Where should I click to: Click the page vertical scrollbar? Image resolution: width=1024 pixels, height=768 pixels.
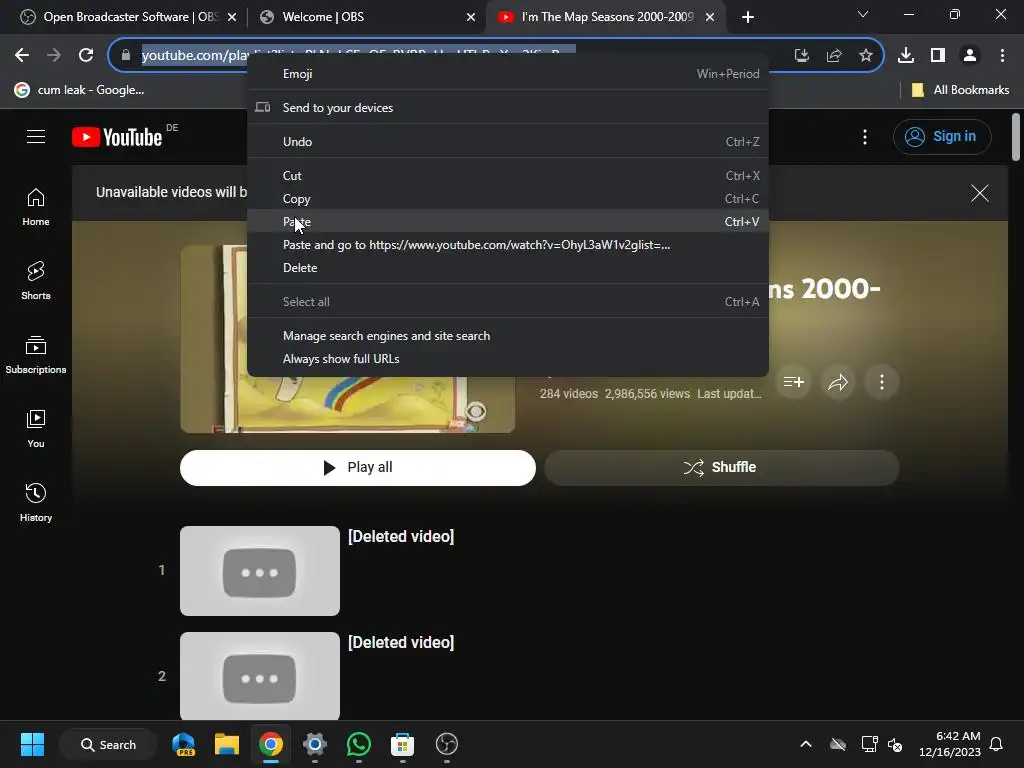point(1016,137)
